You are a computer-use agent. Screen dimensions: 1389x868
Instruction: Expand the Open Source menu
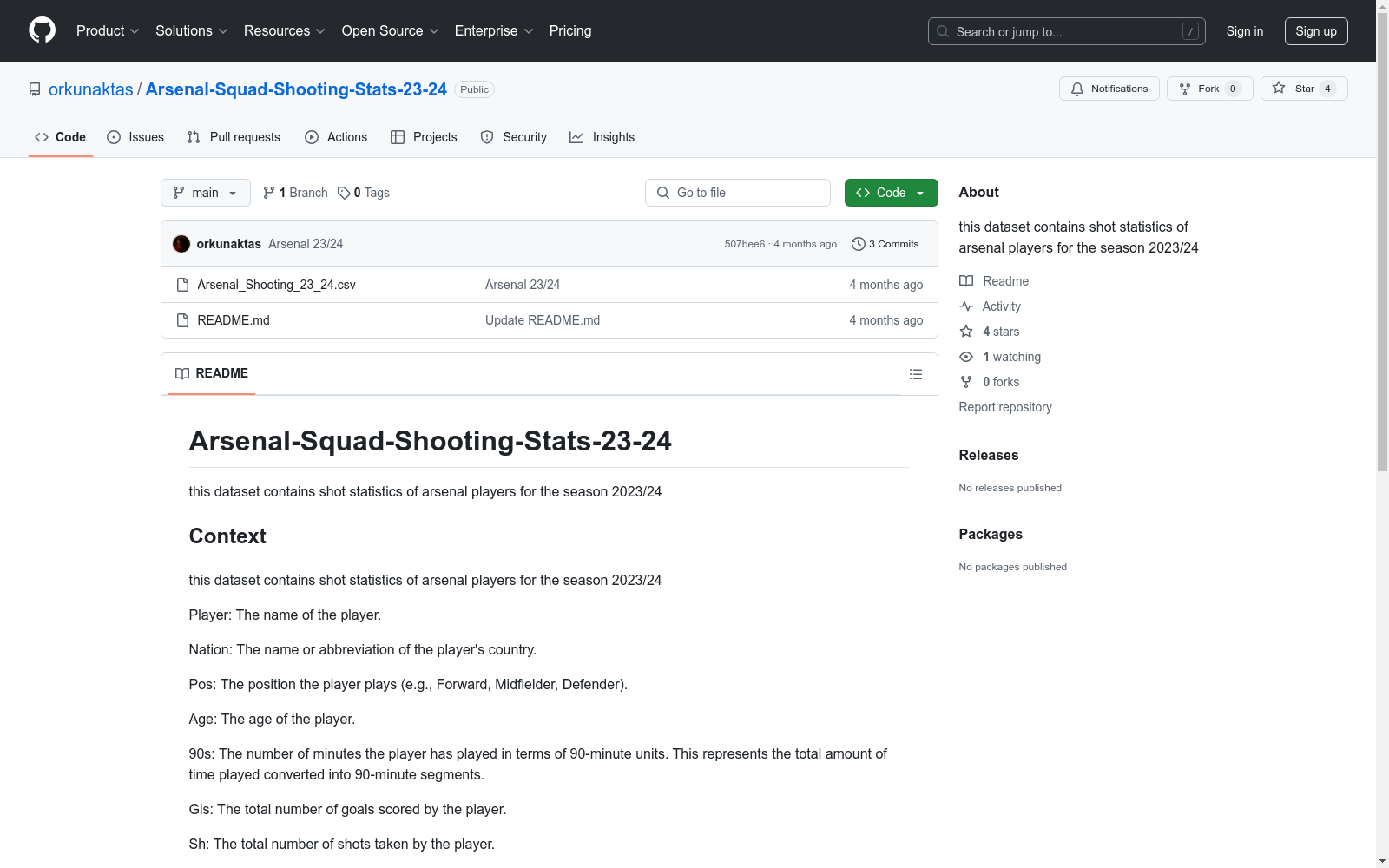point(391,30)
